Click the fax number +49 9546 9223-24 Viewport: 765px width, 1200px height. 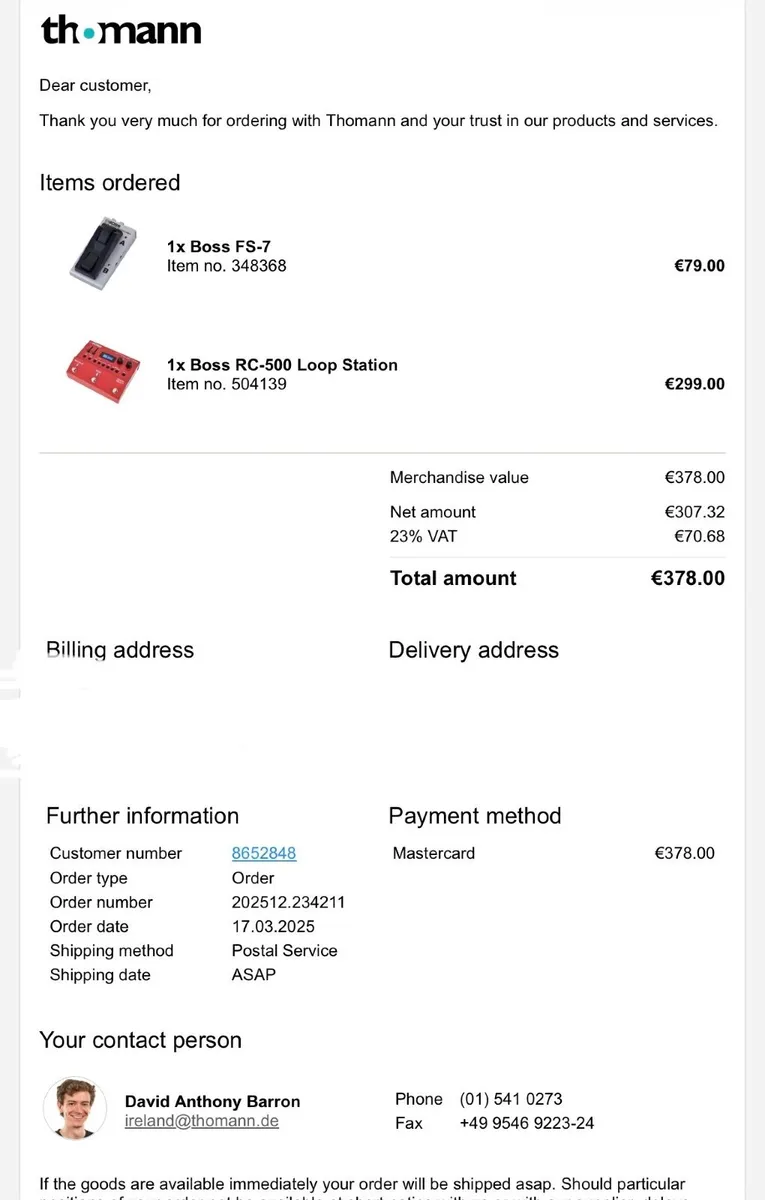527,1123
